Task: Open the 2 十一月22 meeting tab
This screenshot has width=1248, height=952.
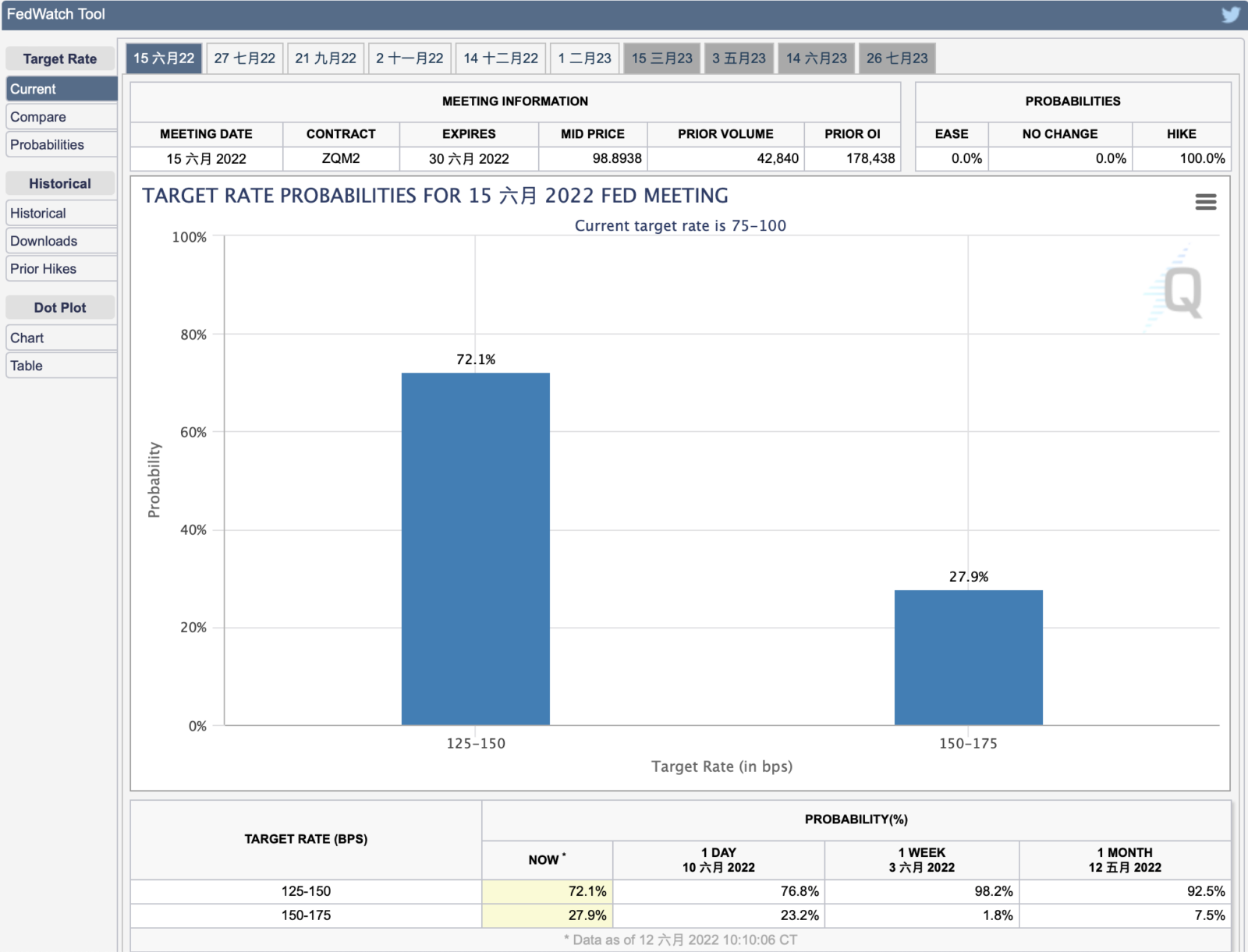Action: pyautogui.click(x=409, y=58)
